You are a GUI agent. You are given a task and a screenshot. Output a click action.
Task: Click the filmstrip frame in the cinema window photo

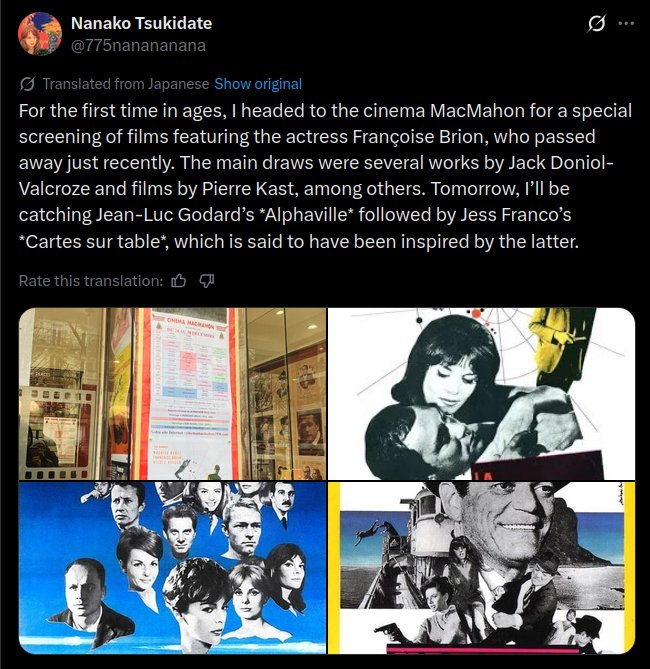coord(55,433)
